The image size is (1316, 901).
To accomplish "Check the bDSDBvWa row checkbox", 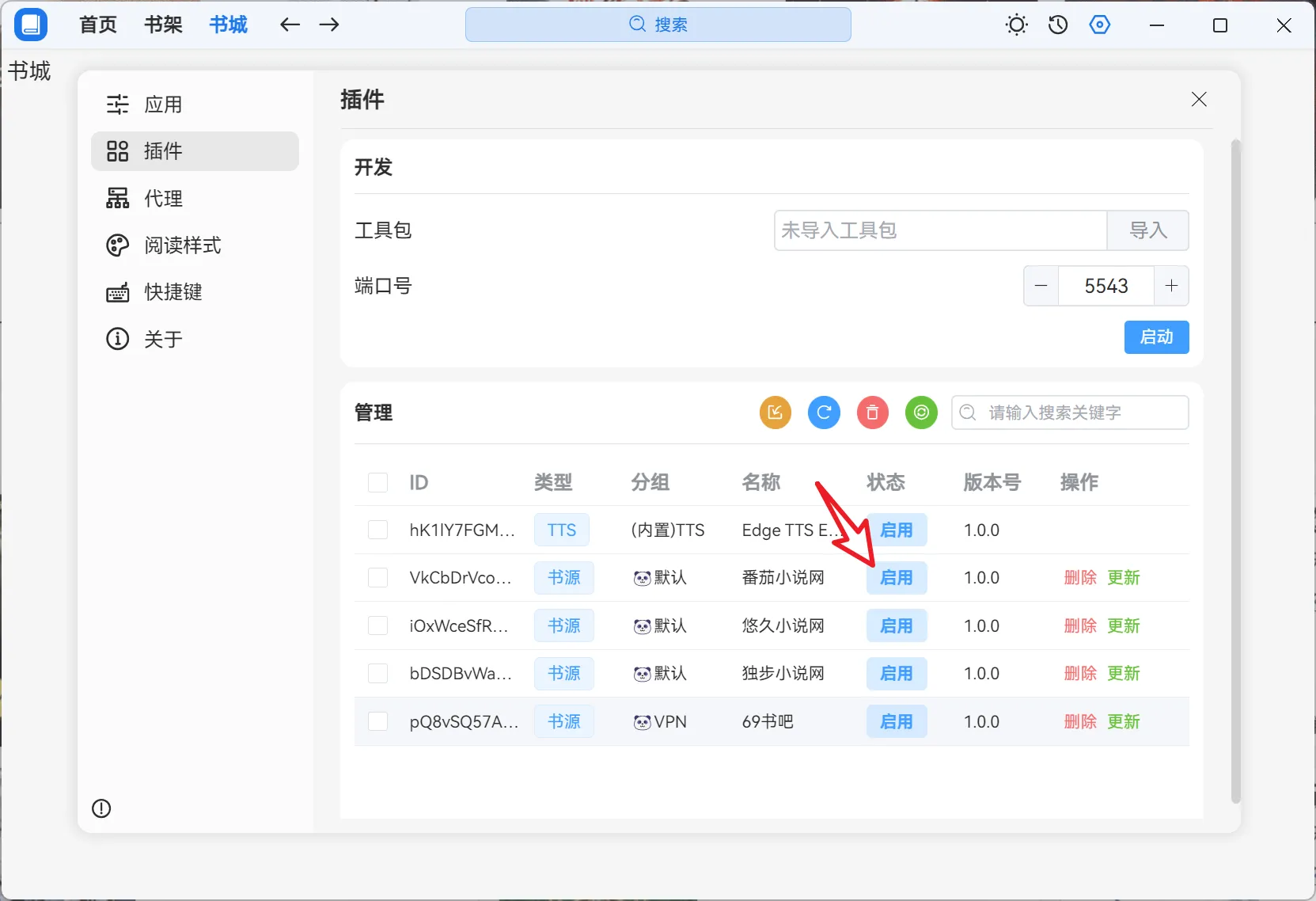I will point(377,673).
